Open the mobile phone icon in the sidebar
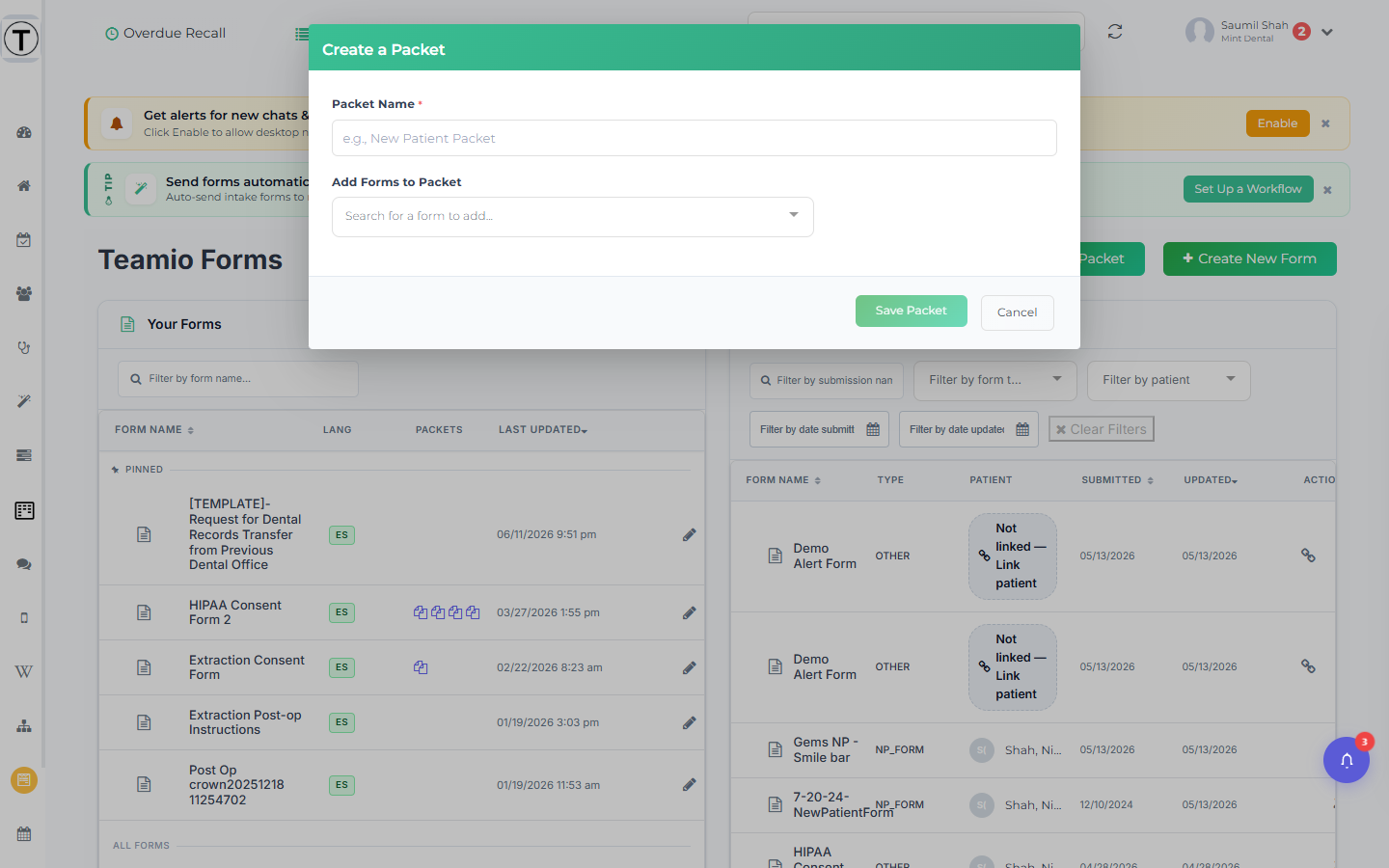This screenshot has height=868, width=1389. [24, 618]
